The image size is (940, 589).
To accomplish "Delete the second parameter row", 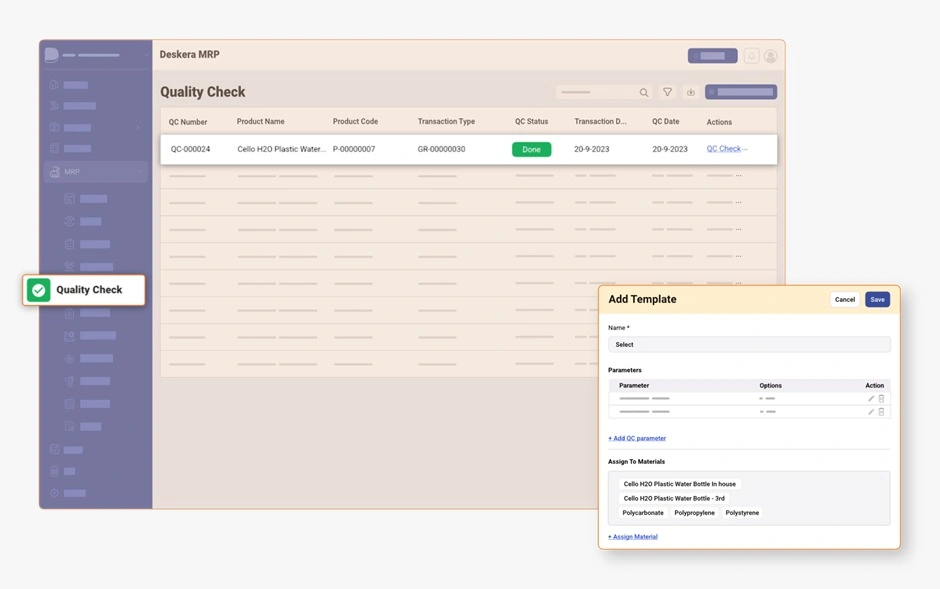I will 881,411.
